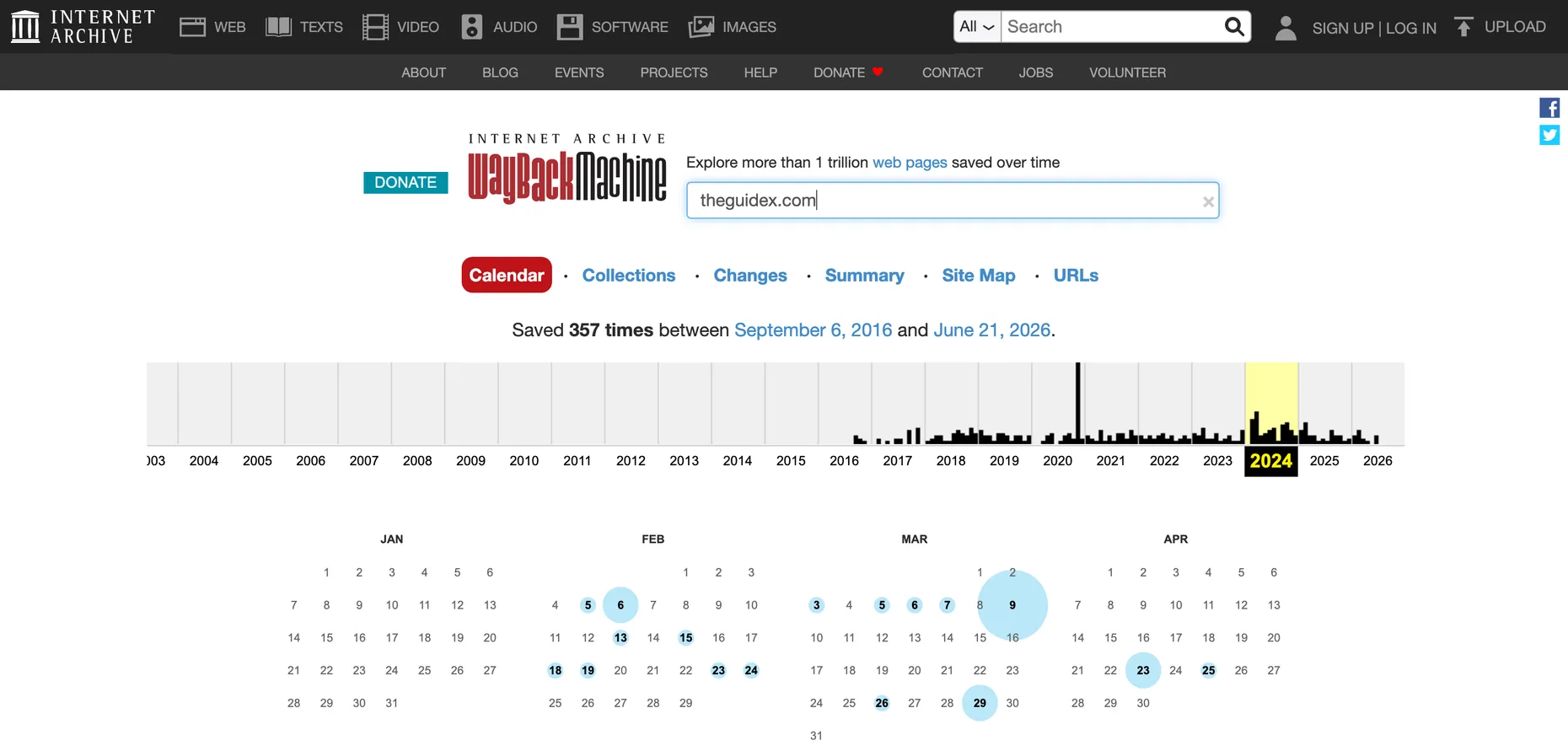Open the Audio speaker icon
This screenshot has width=1568, height=751.
[x=472, y=27]
